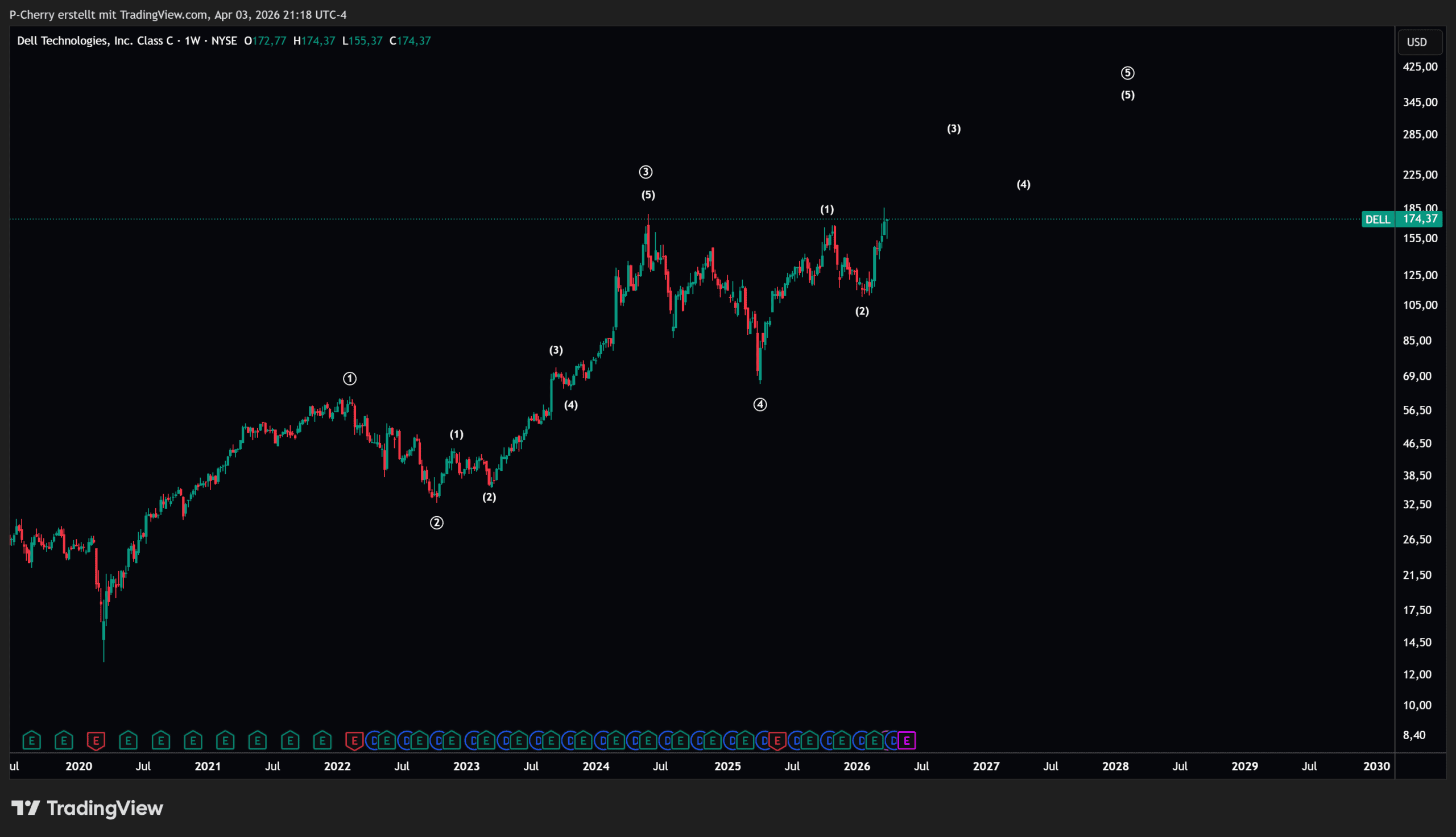Click the 2024 label on time axis

click(x=595, y=766)
